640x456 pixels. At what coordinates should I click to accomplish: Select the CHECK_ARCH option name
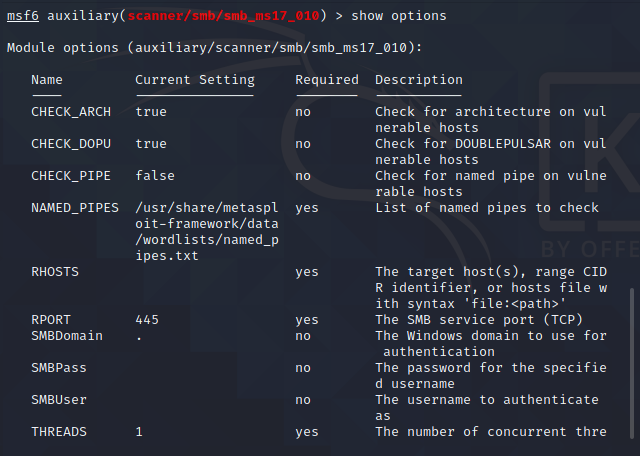click(71, 112)
